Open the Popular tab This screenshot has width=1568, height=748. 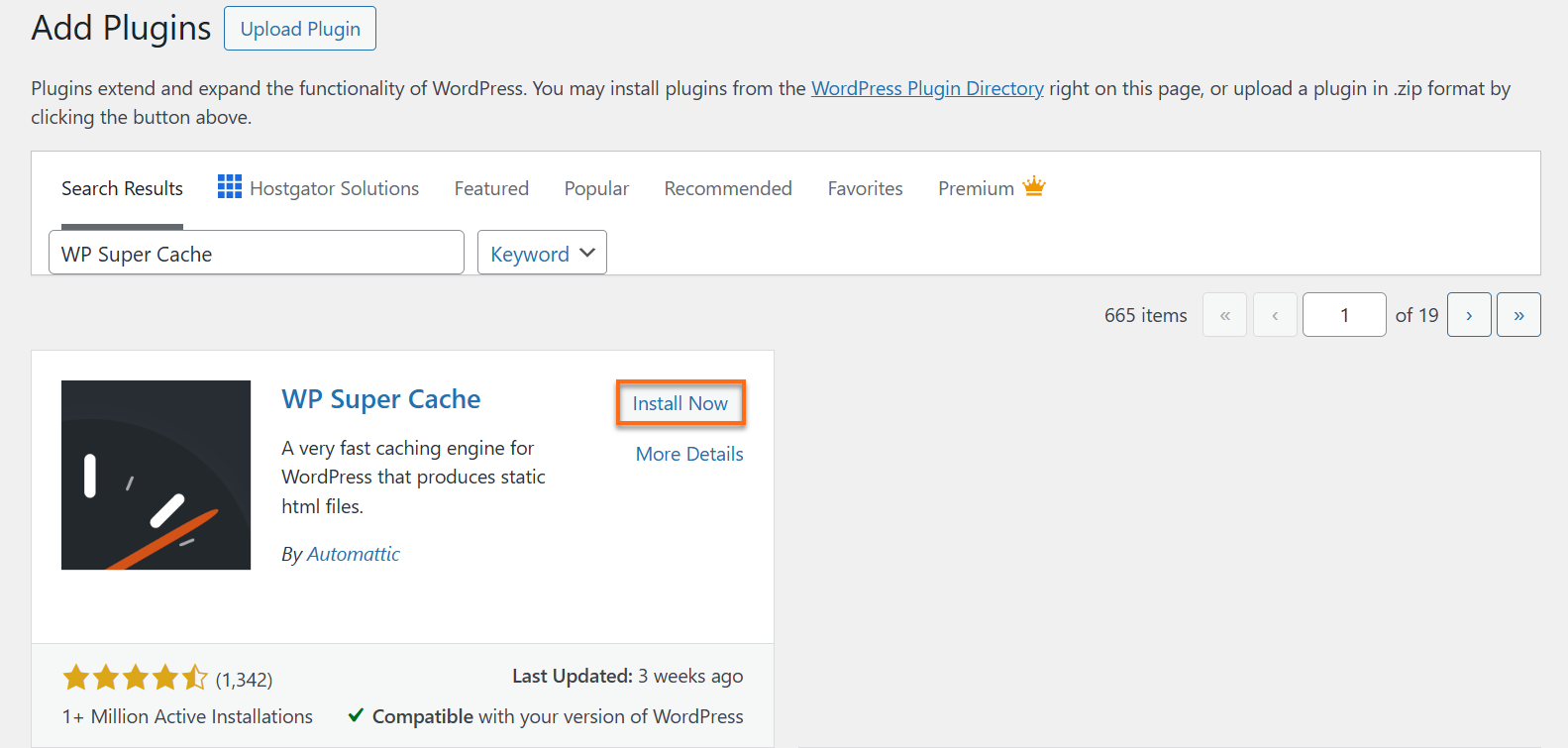coord(596,188)
